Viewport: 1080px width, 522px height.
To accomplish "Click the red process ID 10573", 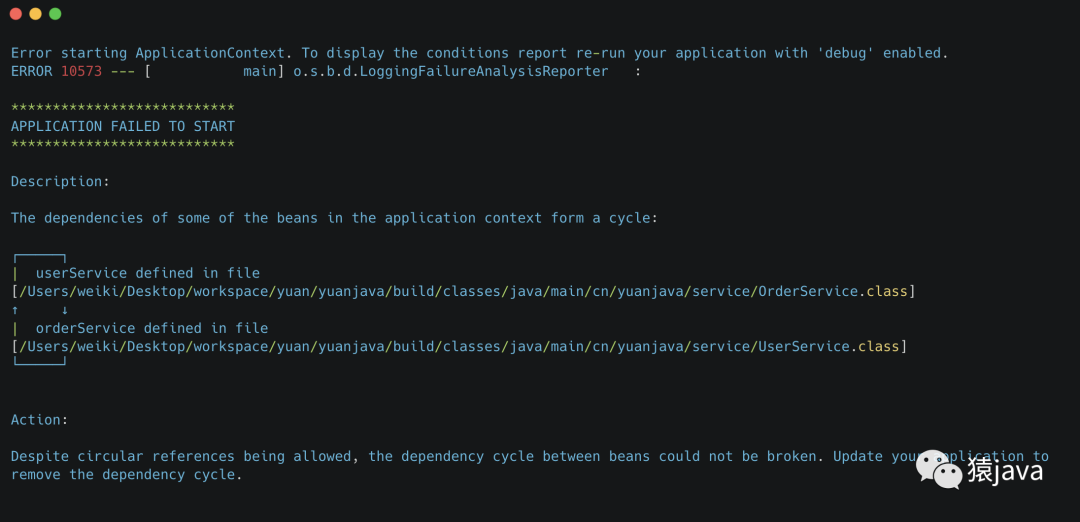I will [x=81, y=71].
